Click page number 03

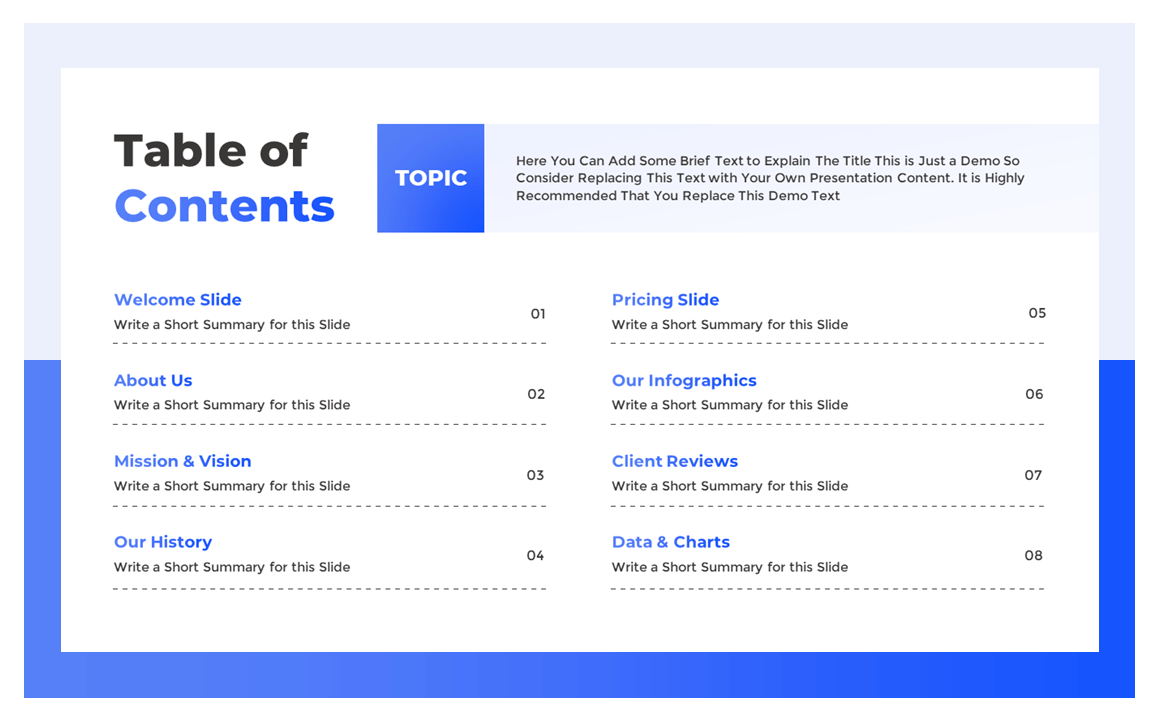536,475
